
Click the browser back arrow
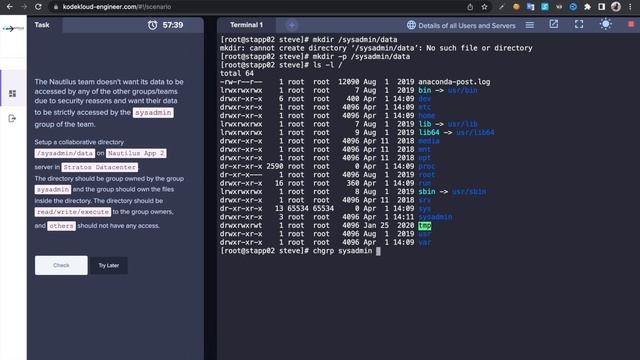[x=10, y=7]
